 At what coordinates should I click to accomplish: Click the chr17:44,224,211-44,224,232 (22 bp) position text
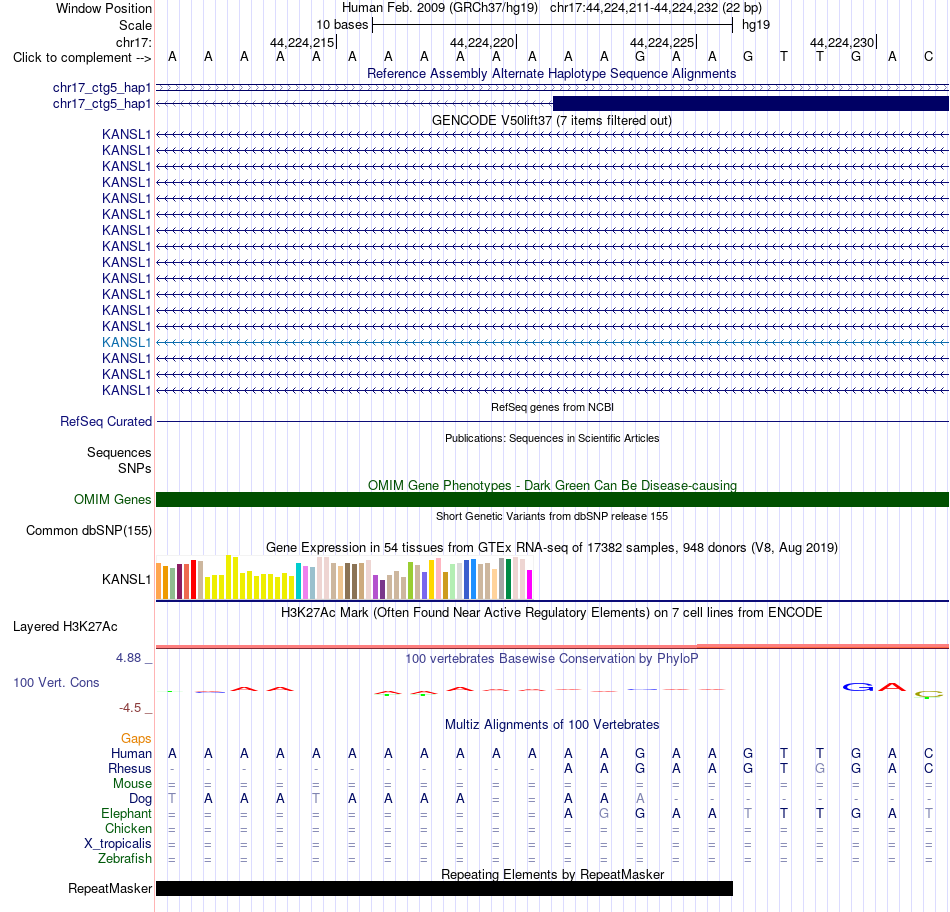pyautogui.click(x=656, y=8)
